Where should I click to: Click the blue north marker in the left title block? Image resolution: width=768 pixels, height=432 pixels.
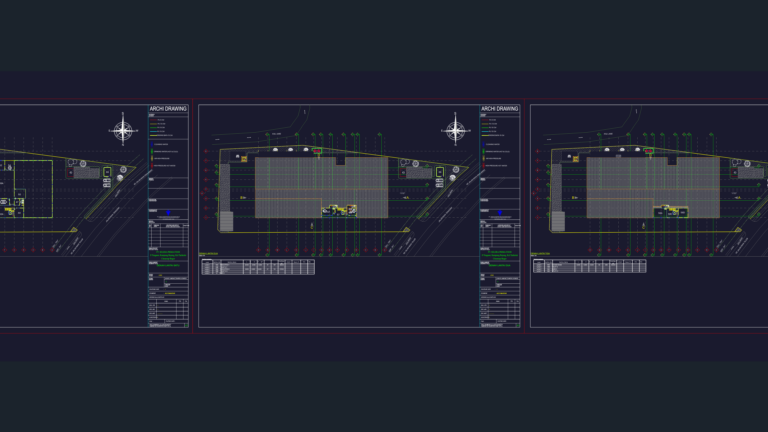[x=168, y=213]
